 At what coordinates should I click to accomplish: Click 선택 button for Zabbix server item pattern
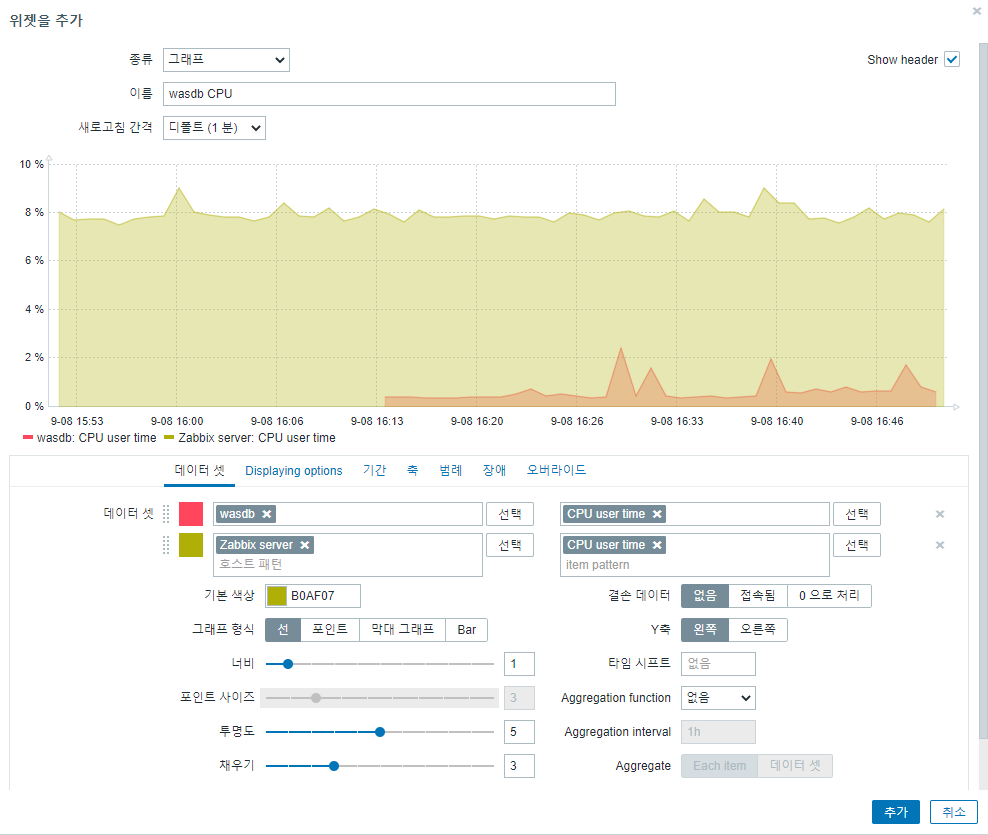tap(857, 545)
